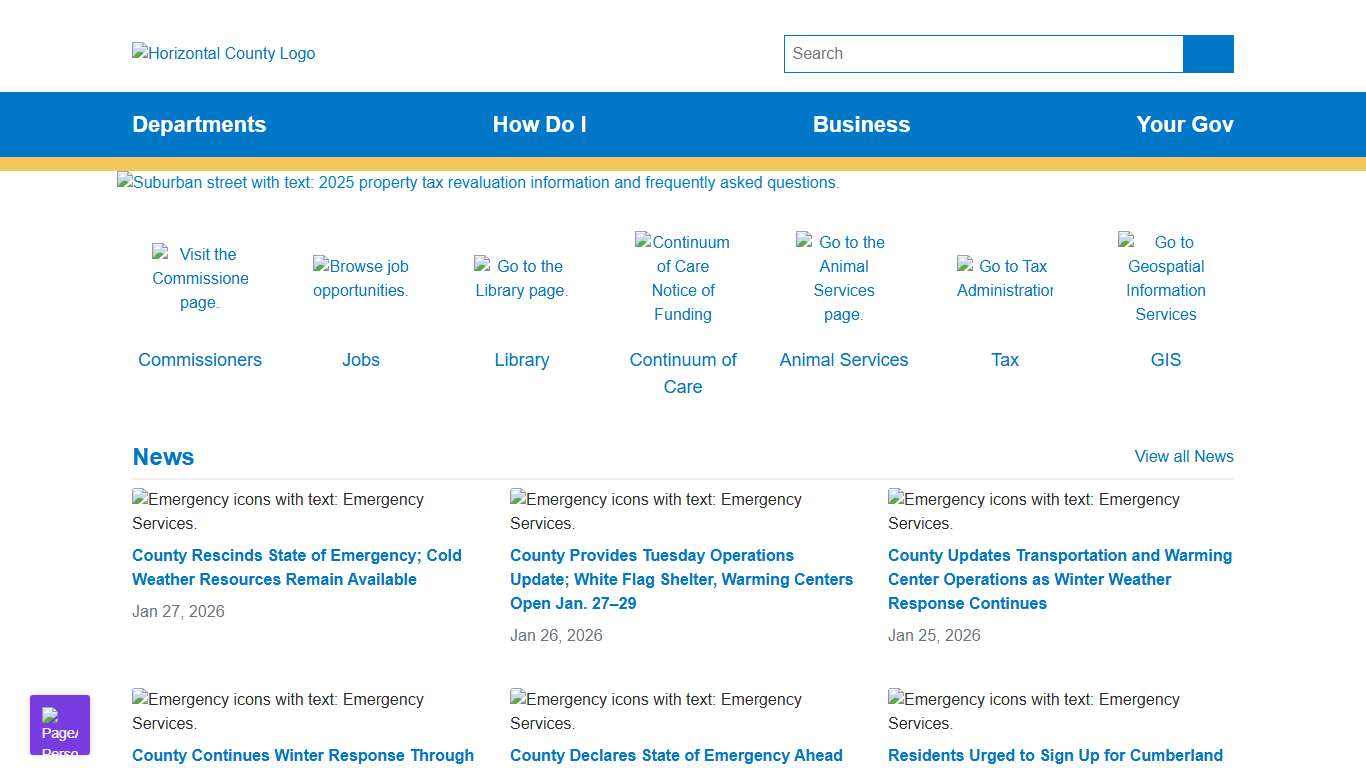Open the Your Gov navigation menu
The image size is (1366, 768).
pyautogui.click(x=1184, y=125)
